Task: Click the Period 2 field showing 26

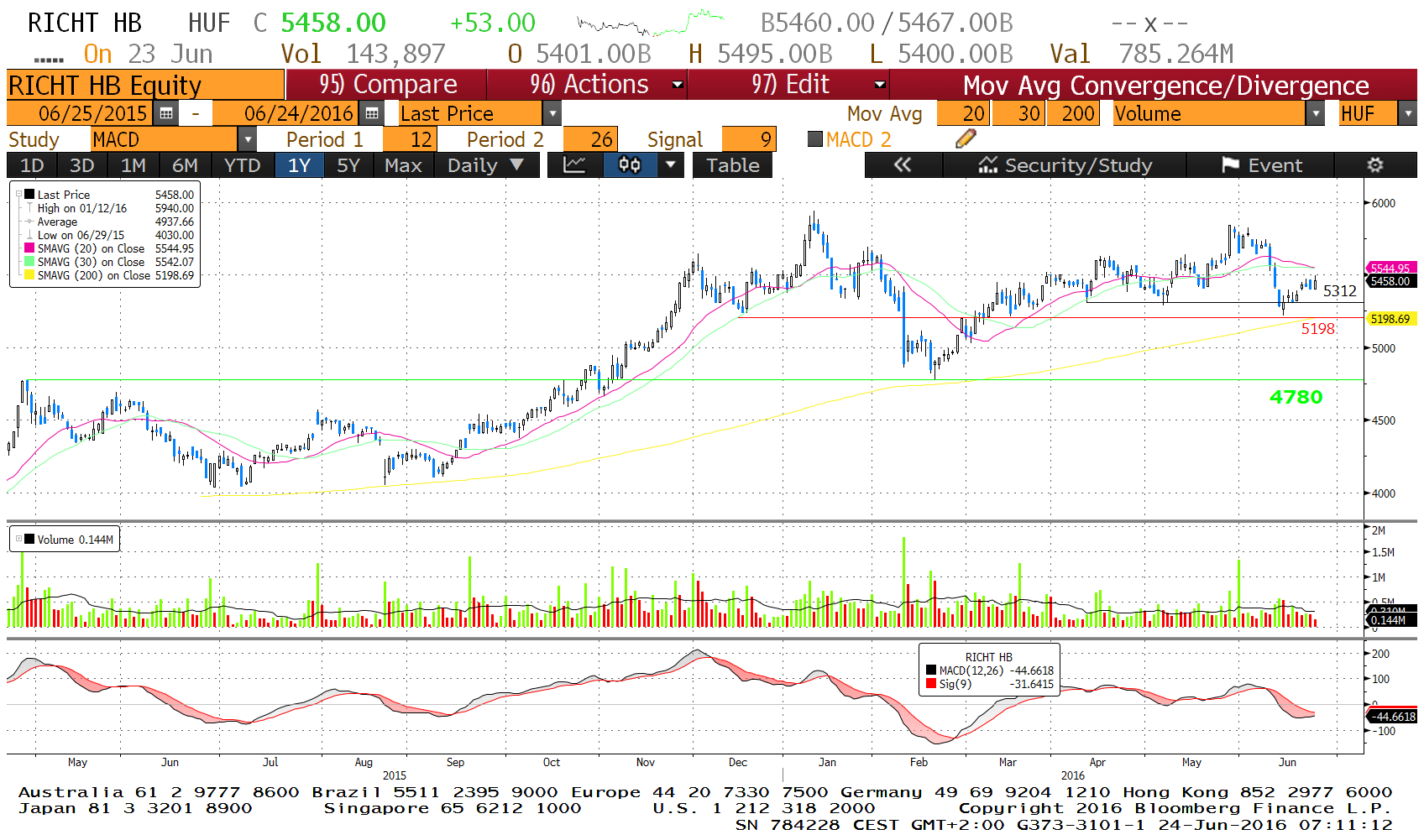Action: tap(590, 139)
